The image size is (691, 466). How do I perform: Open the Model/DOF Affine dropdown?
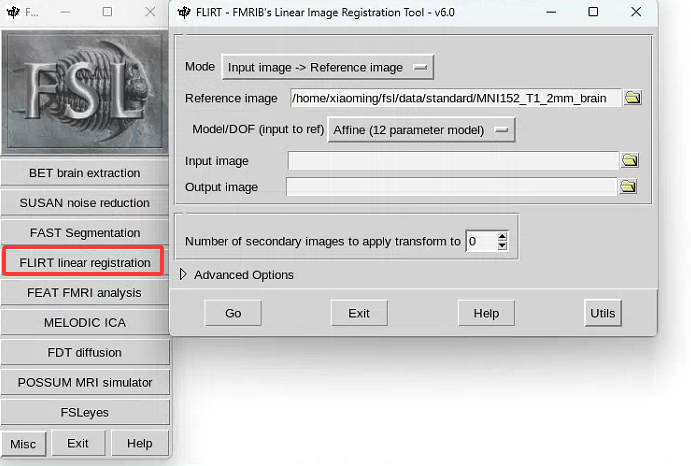tap(421, 130)
